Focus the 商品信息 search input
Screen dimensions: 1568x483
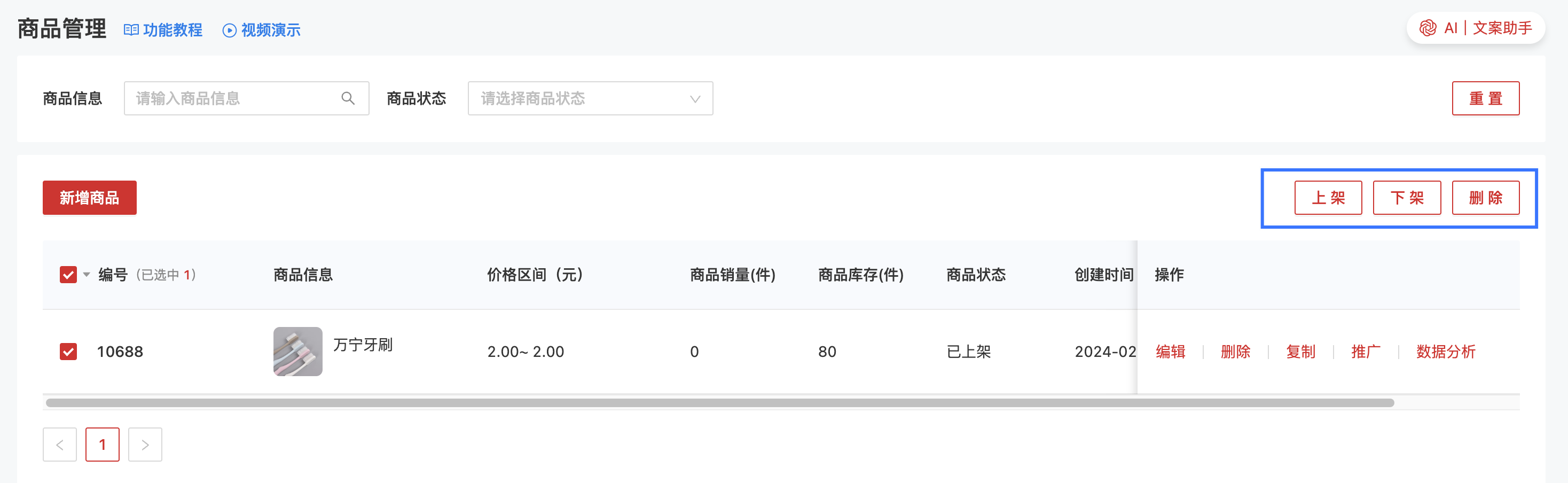[x=234, y=98]
